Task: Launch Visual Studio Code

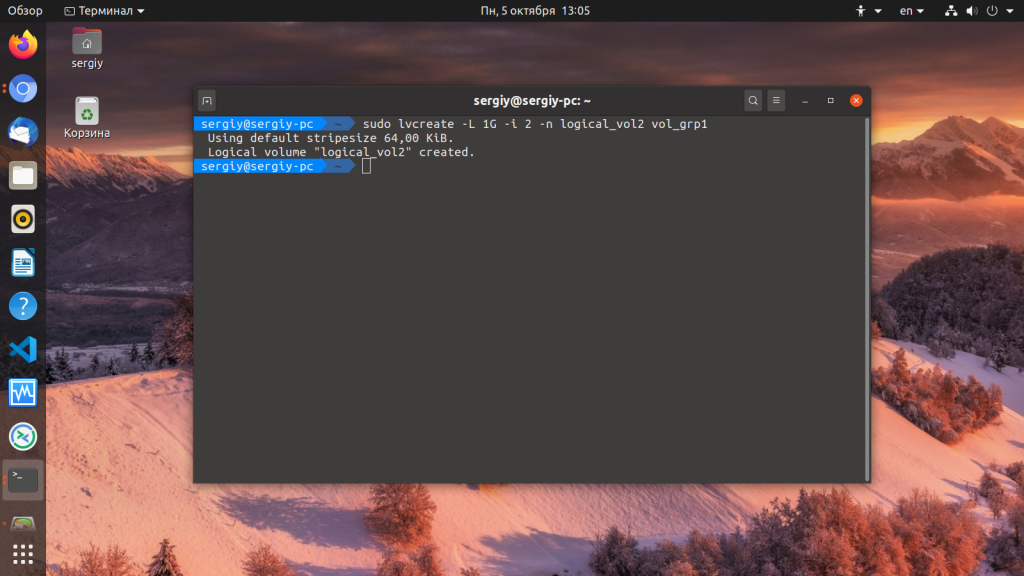Action: point(23,349)
